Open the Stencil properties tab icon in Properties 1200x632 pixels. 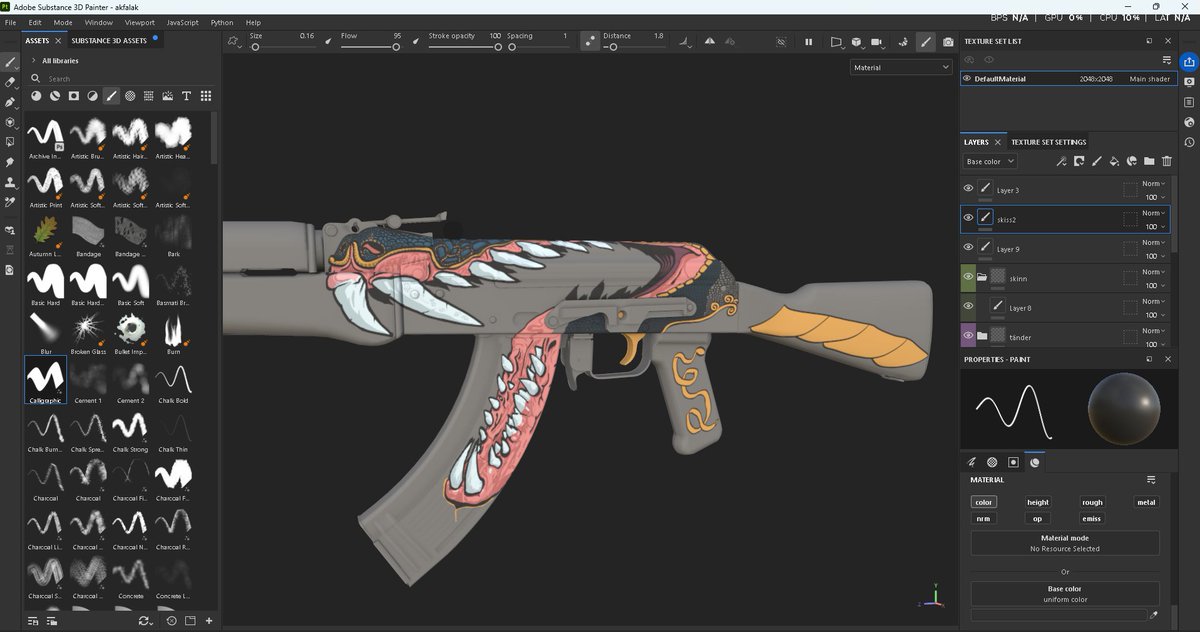pyautogui.click(x=1013, y=462)
